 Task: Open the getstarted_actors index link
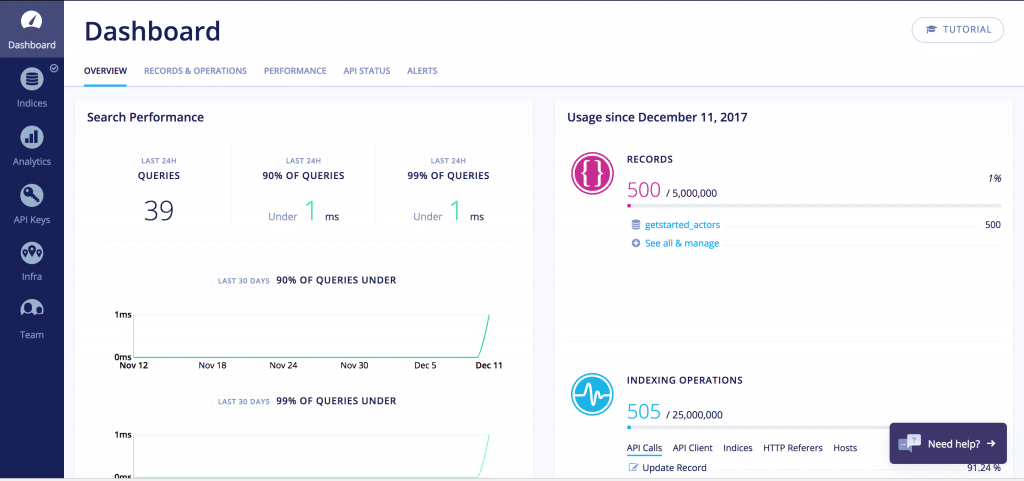click(682, 225)
